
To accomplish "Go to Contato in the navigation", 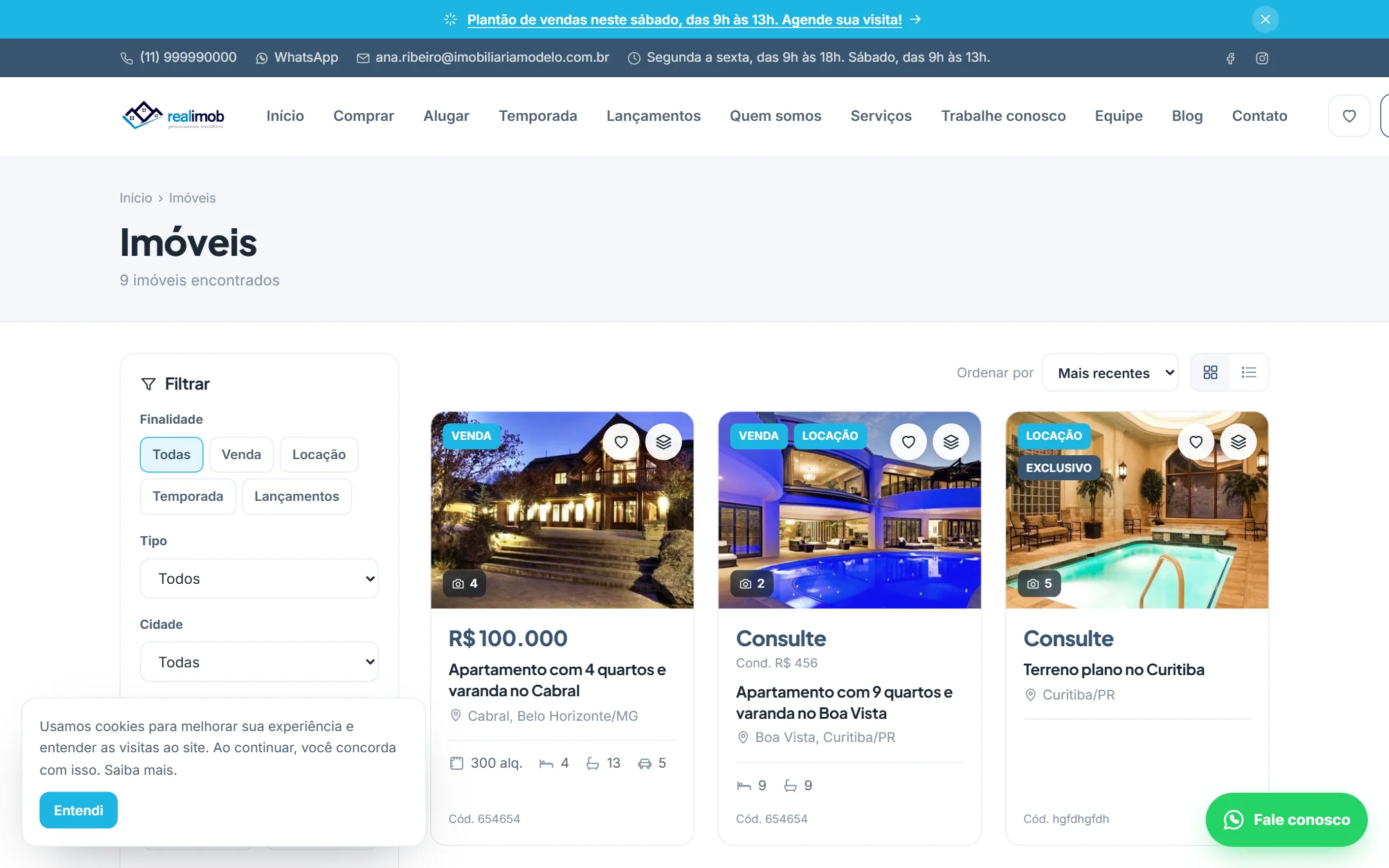I will (1259, 116).
